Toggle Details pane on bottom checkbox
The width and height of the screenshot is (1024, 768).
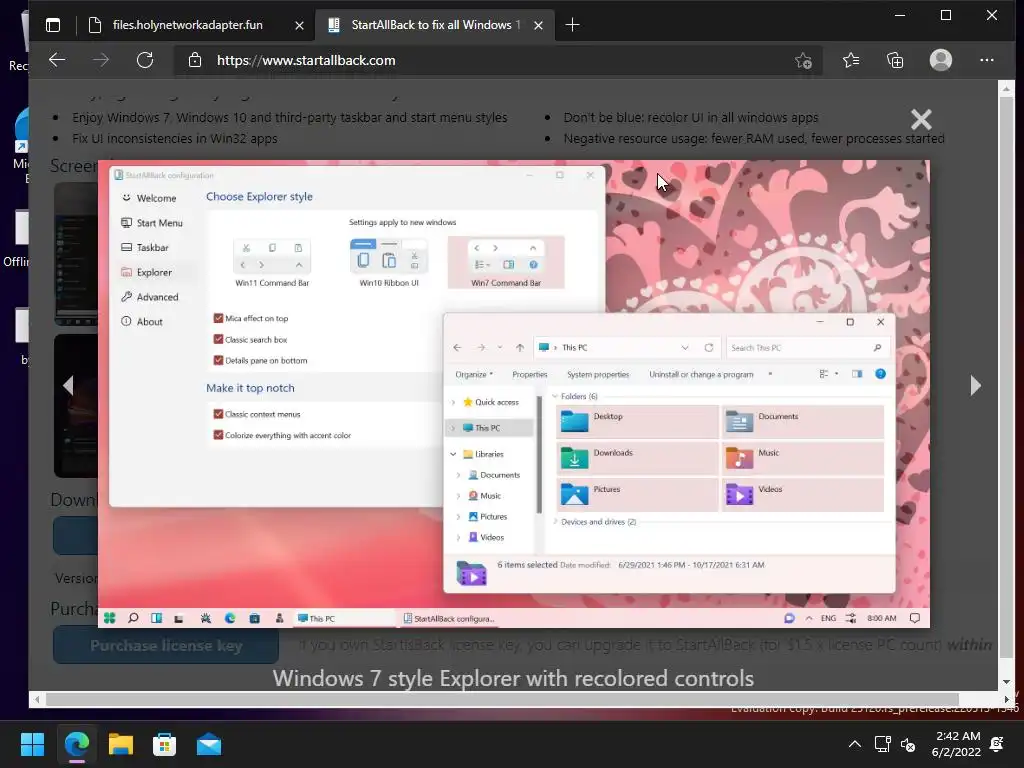click(218, 360)
